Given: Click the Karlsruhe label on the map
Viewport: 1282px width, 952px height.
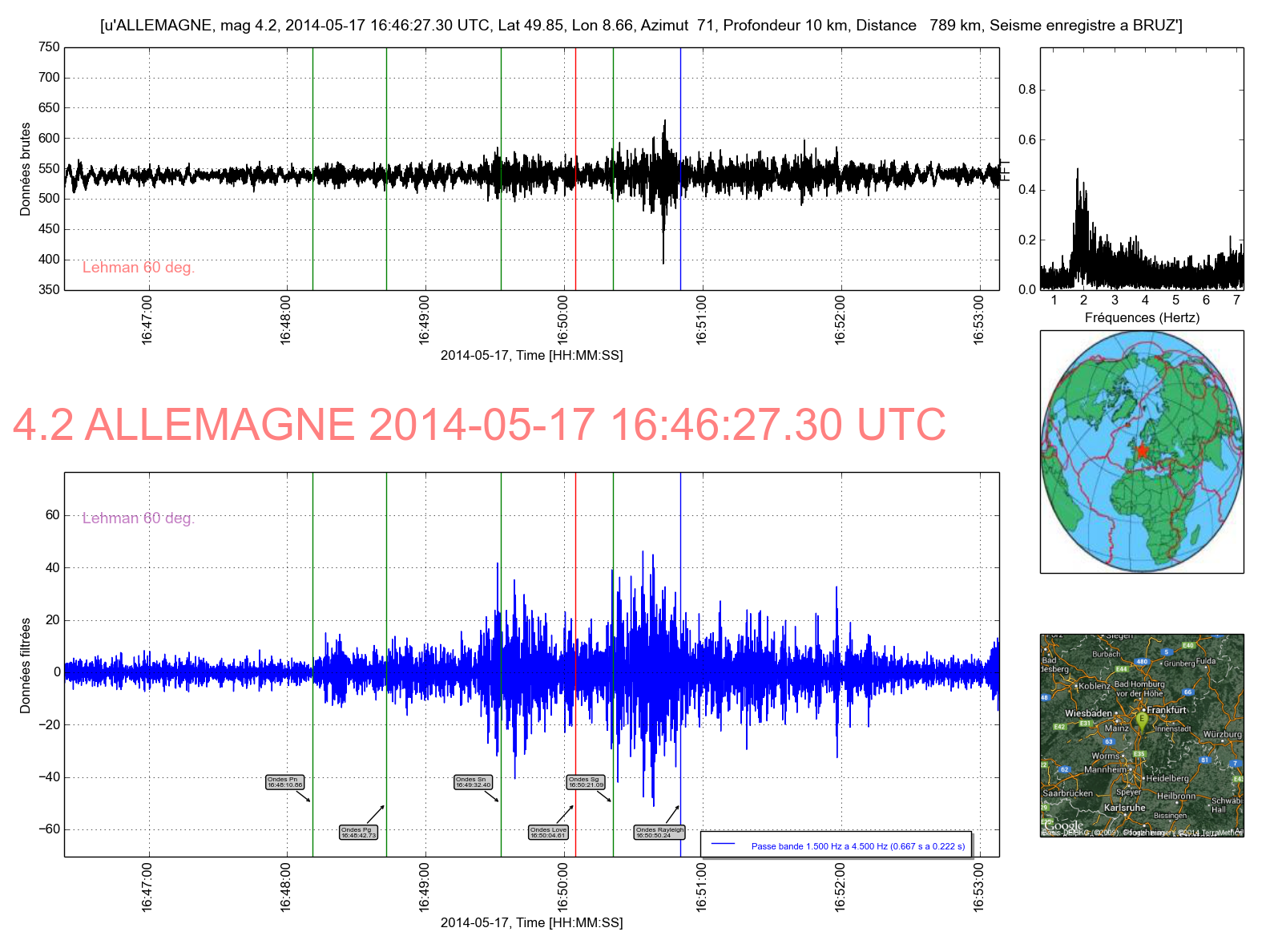Looking at the screenshot, I should (x=1123, y=808).
